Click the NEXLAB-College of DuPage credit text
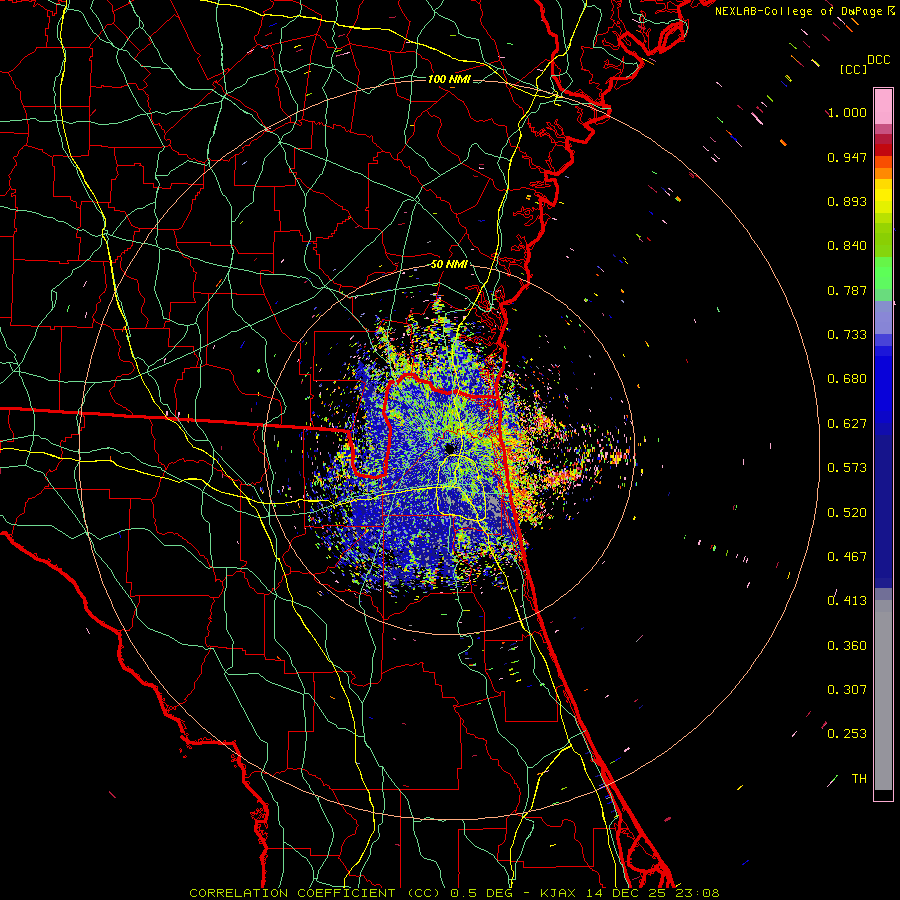900x900 pixels. (798, 11)
